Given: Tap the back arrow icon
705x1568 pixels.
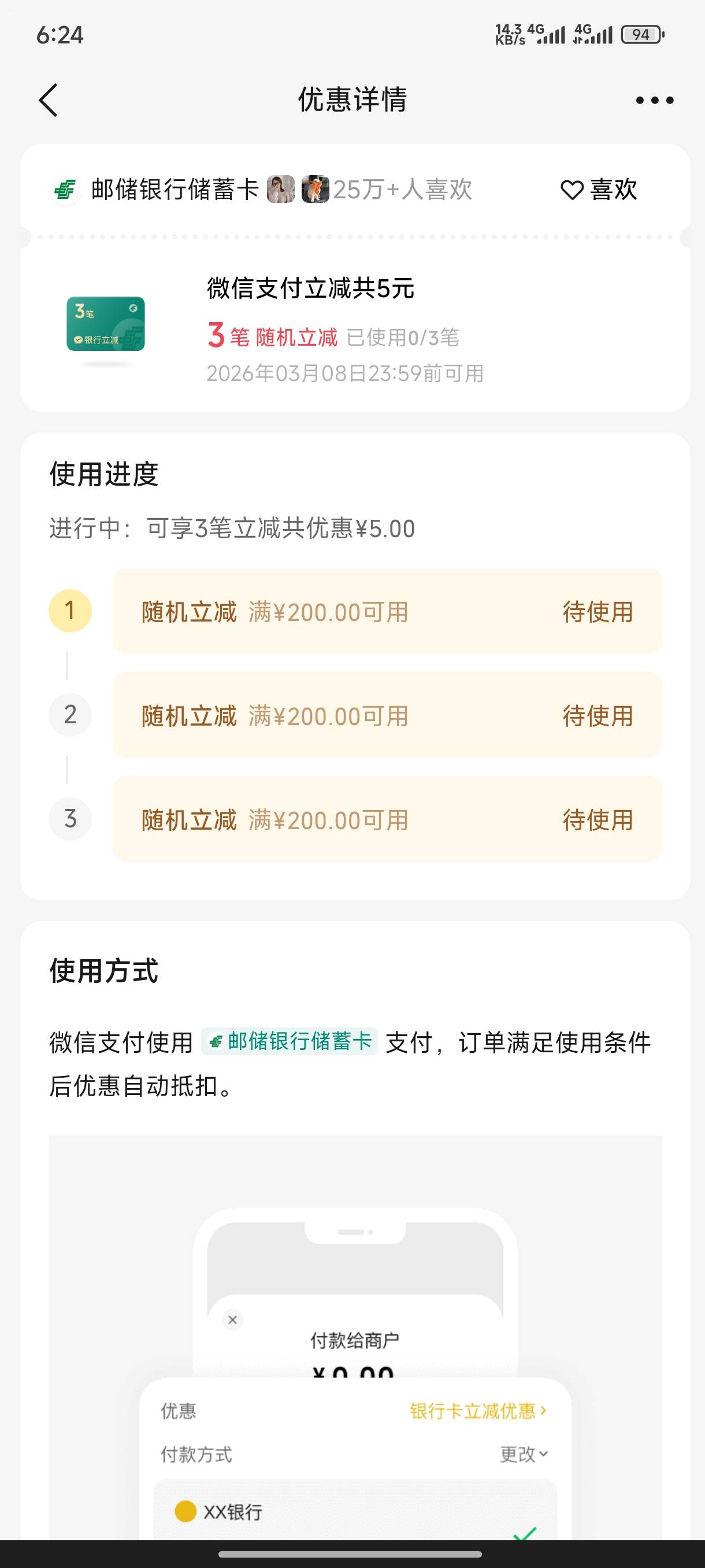Looking at the screenshot, I should point(49,100).
